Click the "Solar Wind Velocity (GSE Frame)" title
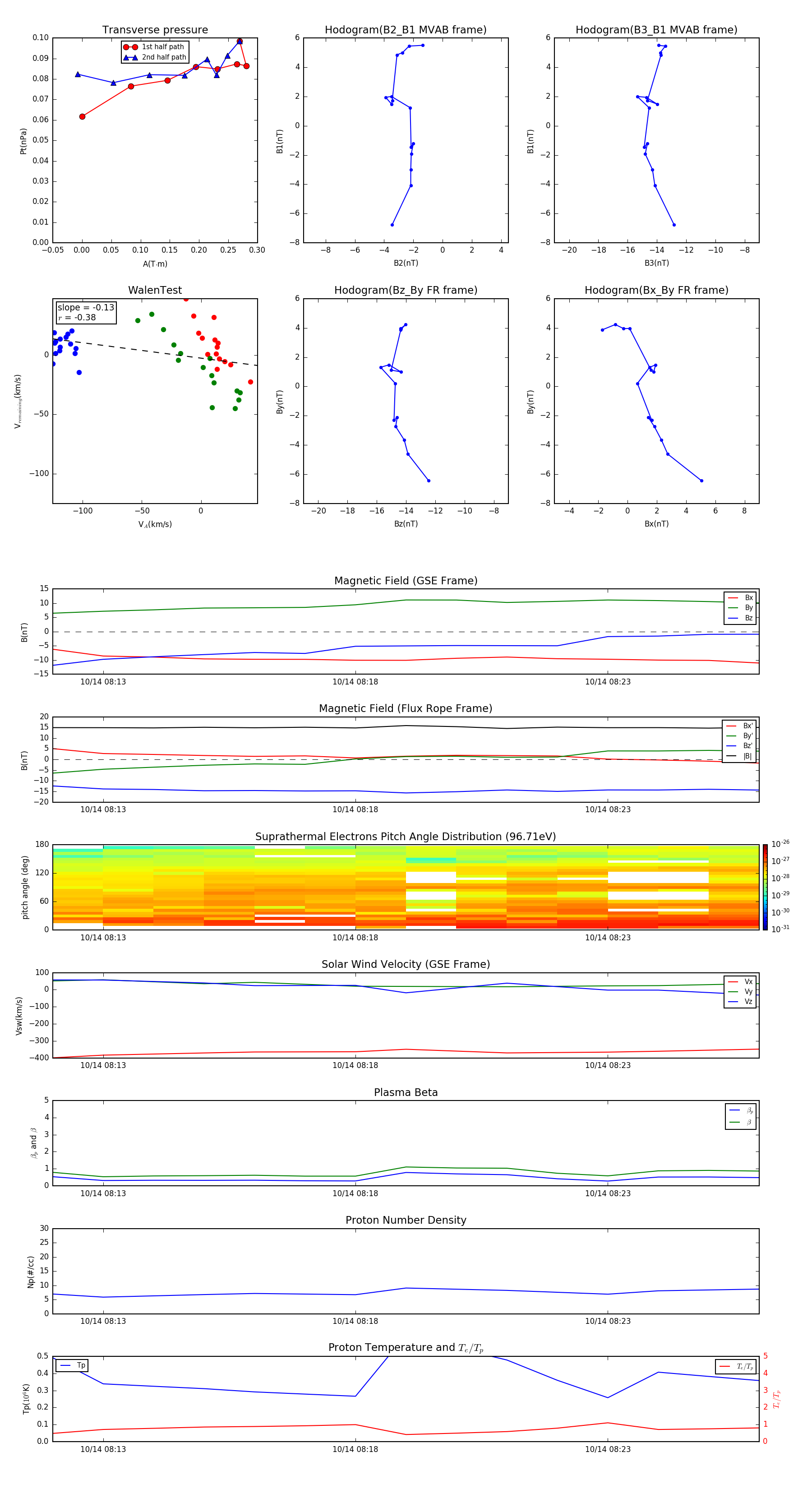The height and width of the screenshot is (1489, 812). pyautogui.click(x=406, y=965)
